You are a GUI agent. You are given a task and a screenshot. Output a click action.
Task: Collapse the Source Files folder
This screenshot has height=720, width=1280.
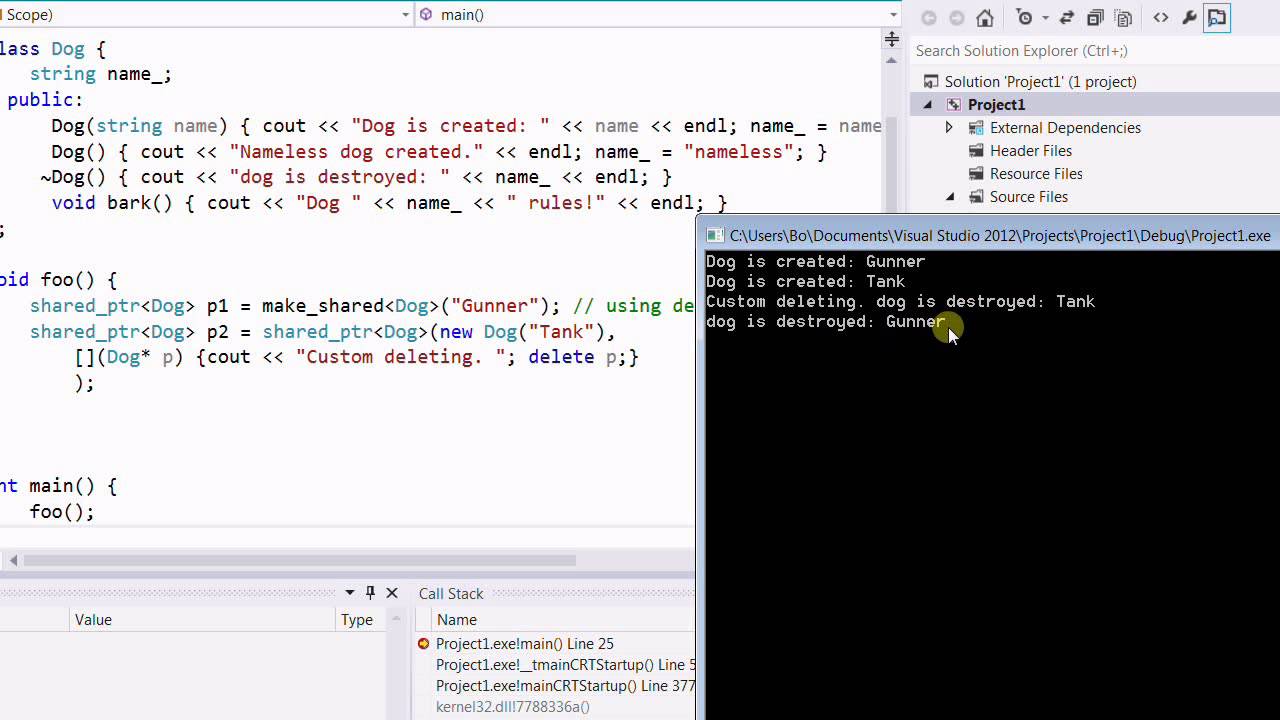(950, 197)
